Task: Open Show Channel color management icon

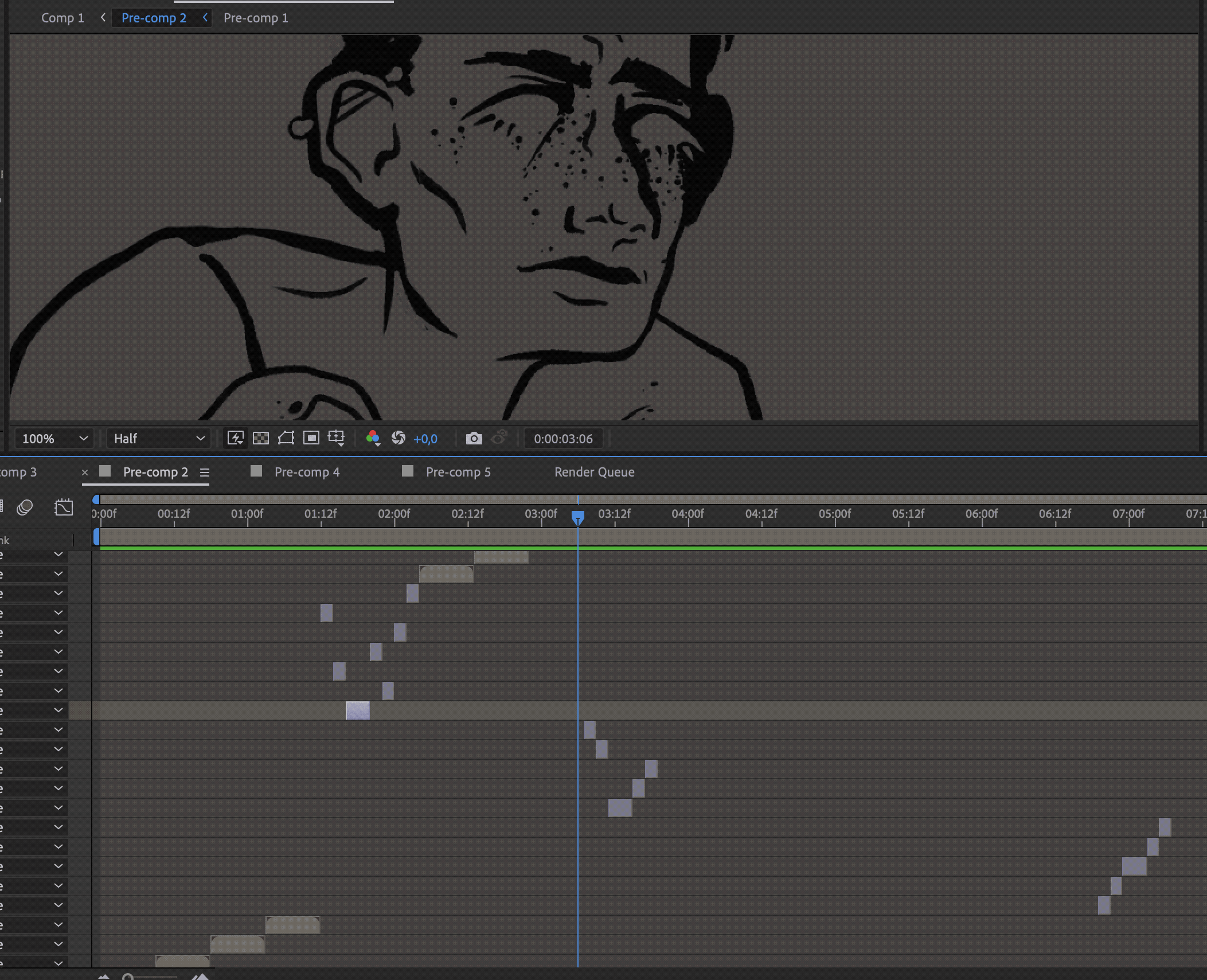Action: tap(373, 439)
